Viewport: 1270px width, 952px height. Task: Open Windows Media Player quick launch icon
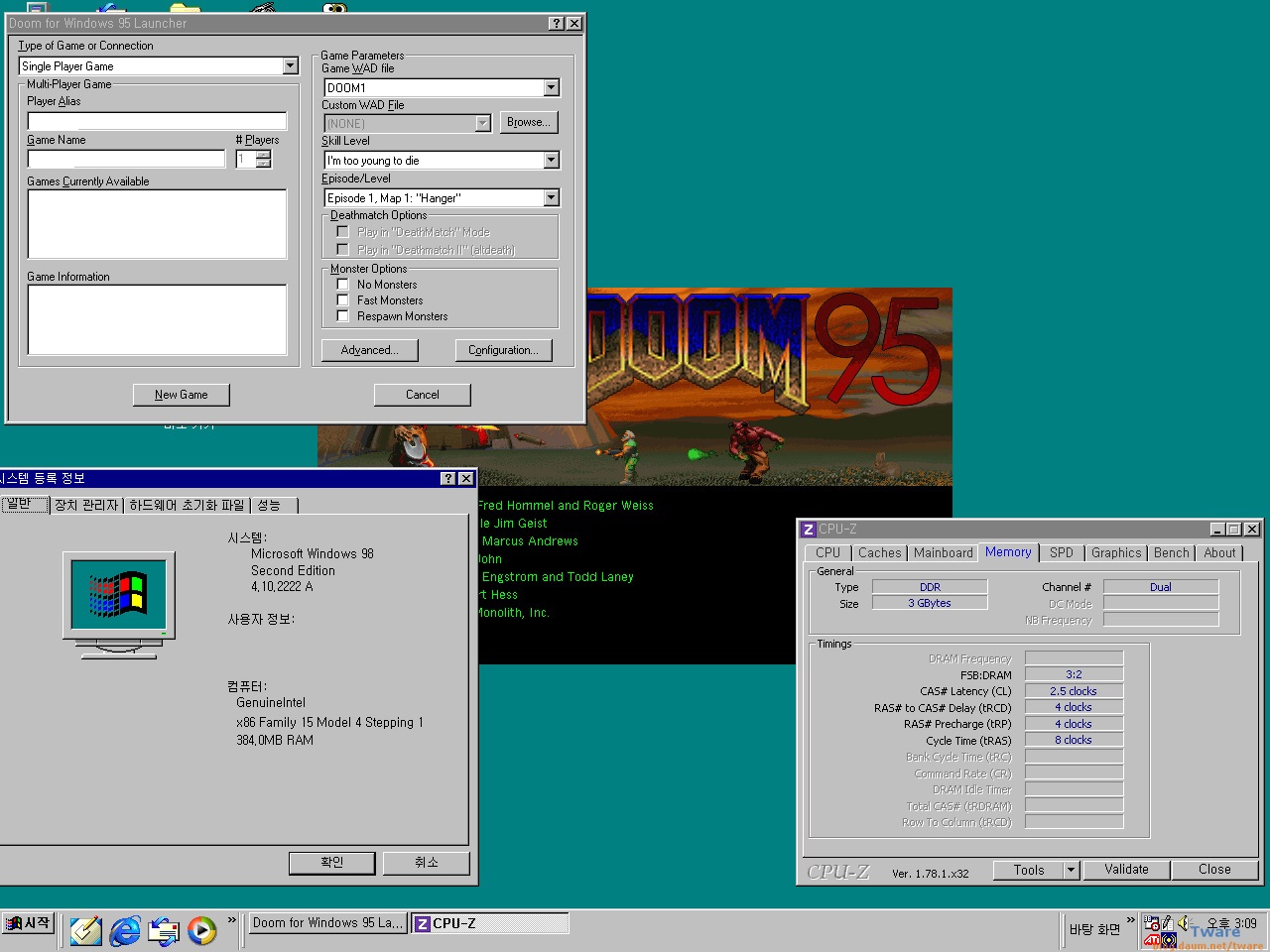pyautogui.click(x=201, y=930)
